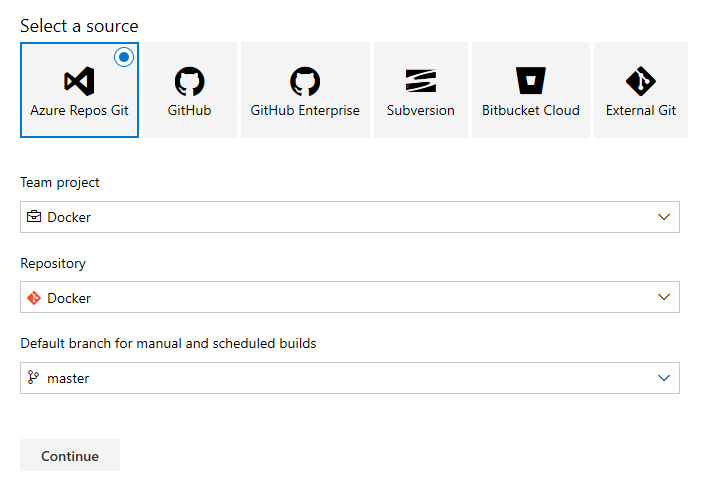This screenshot has width=715, height=495.
Task: Click the Docker text in Repository field
Action: [69, 298]
